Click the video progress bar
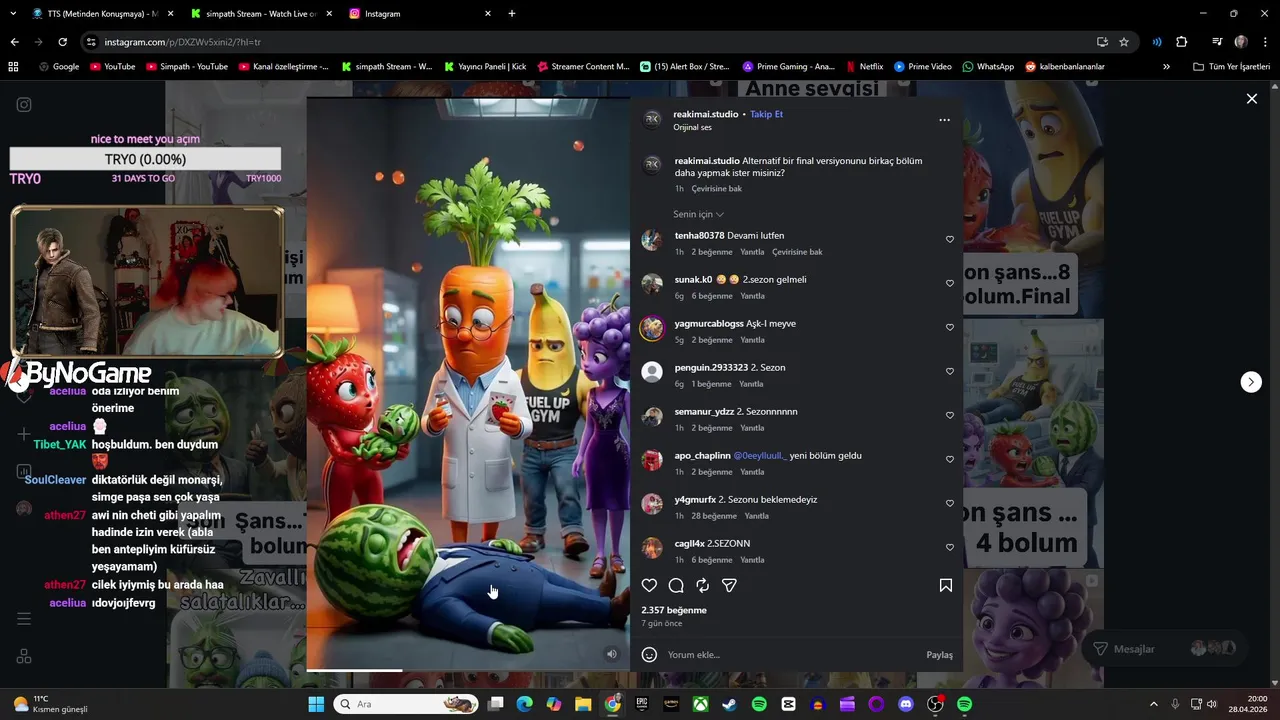 [x=468, y=670]
